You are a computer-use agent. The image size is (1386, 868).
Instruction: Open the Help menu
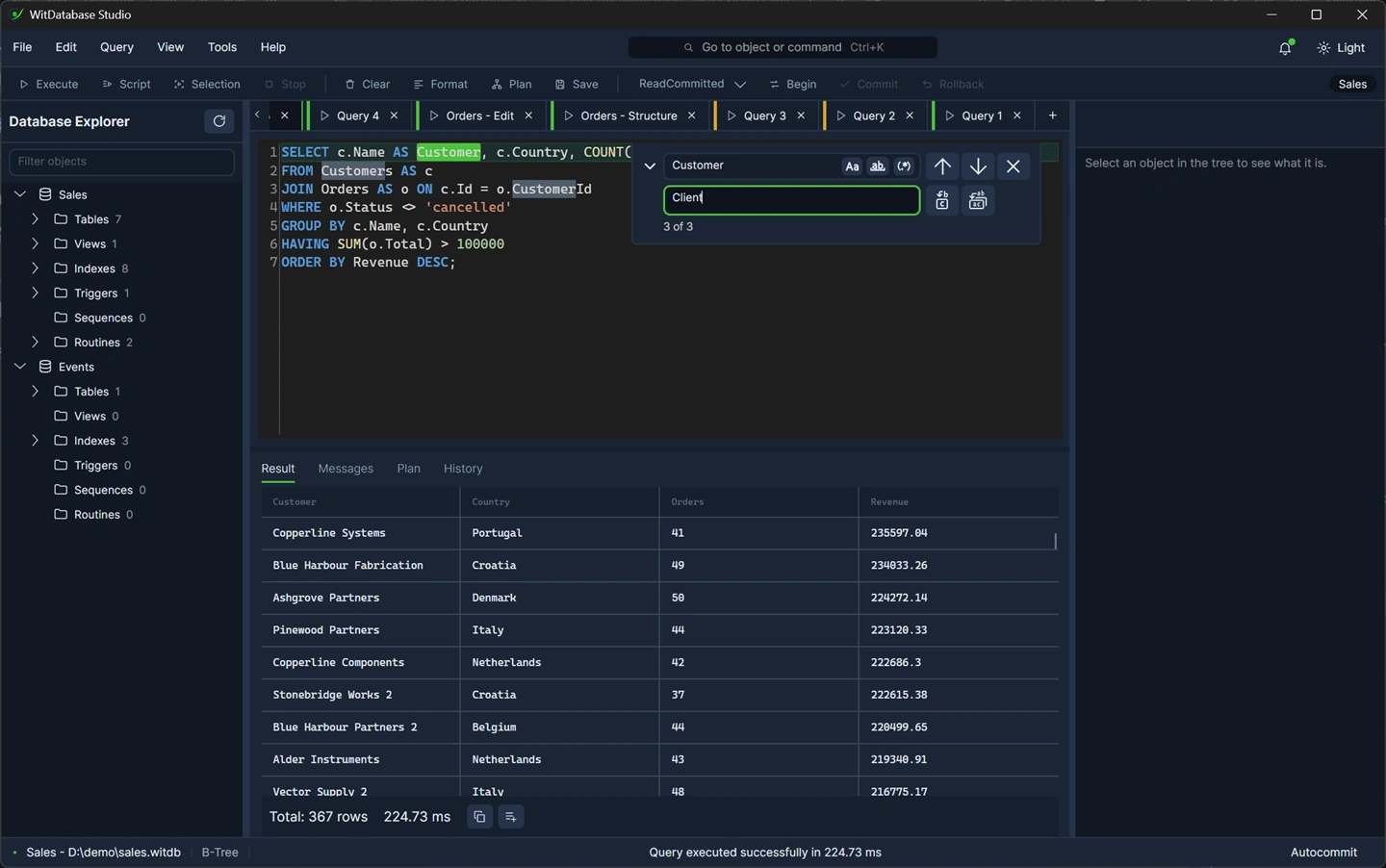[x=273, y=47]
